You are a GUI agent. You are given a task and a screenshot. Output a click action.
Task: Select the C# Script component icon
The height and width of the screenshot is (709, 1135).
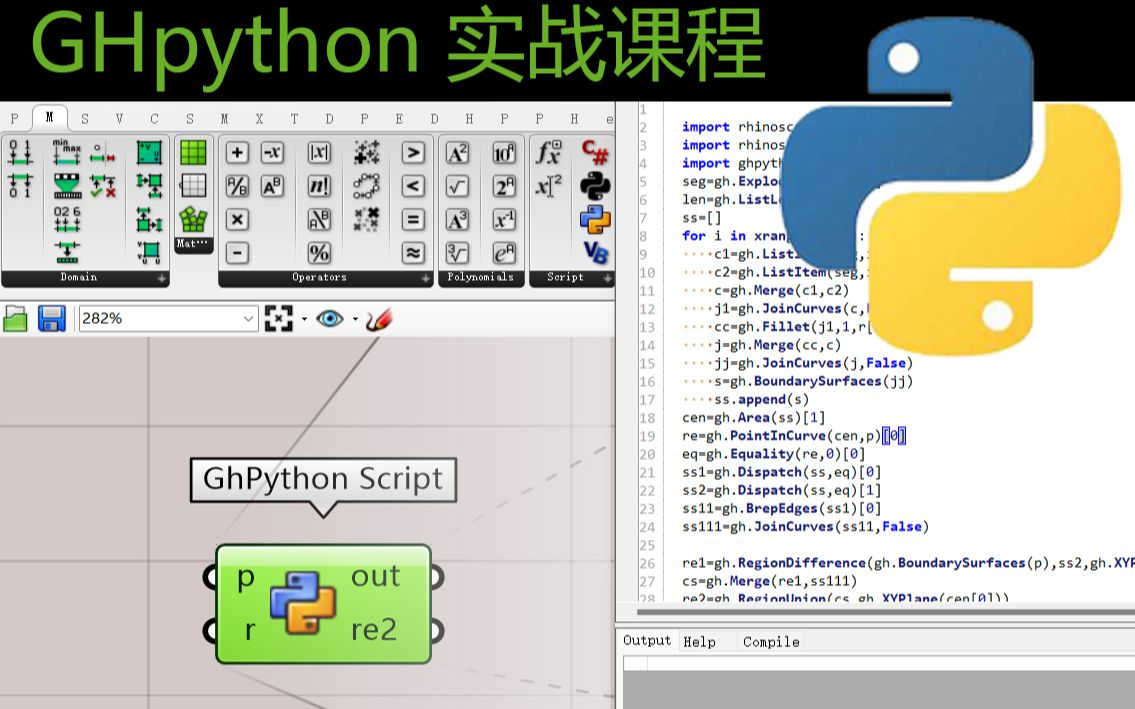click(x=594, y=153)
